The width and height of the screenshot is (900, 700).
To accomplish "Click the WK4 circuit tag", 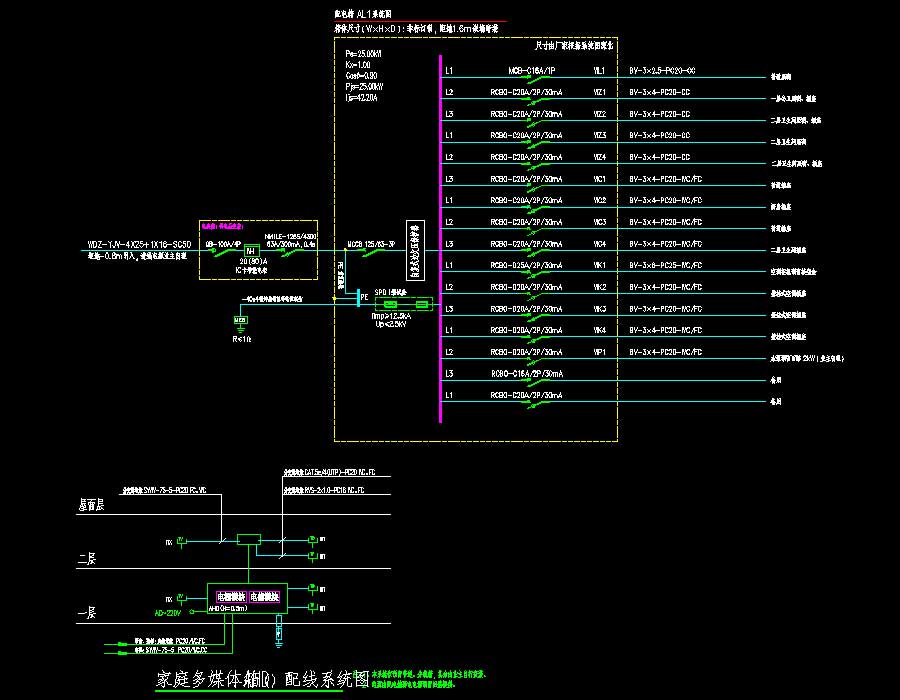I will click(x=600, y=330).
